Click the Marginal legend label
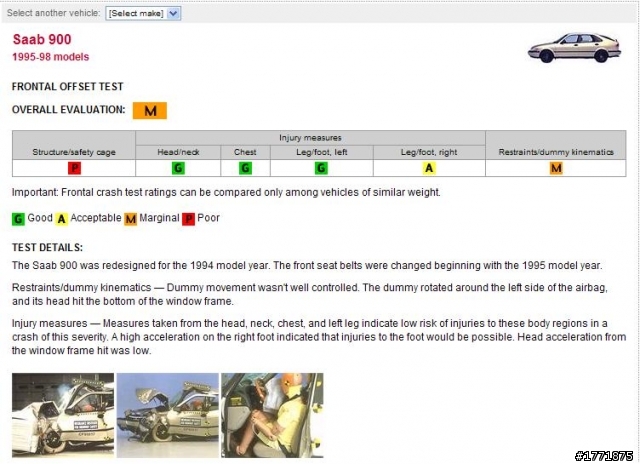 [159, 218]
